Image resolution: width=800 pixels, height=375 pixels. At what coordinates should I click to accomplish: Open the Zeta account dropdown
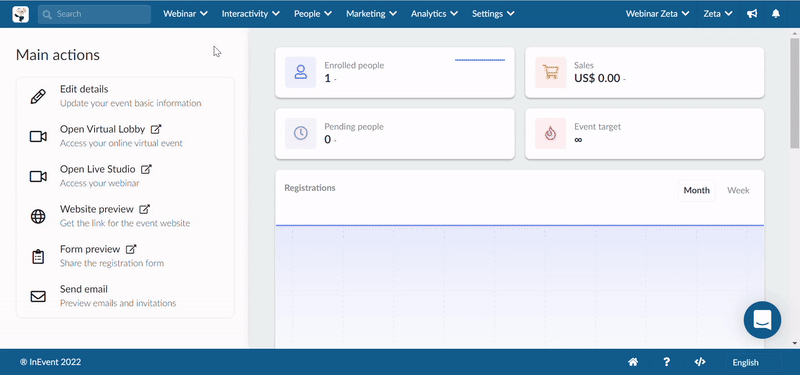point(718,14)
